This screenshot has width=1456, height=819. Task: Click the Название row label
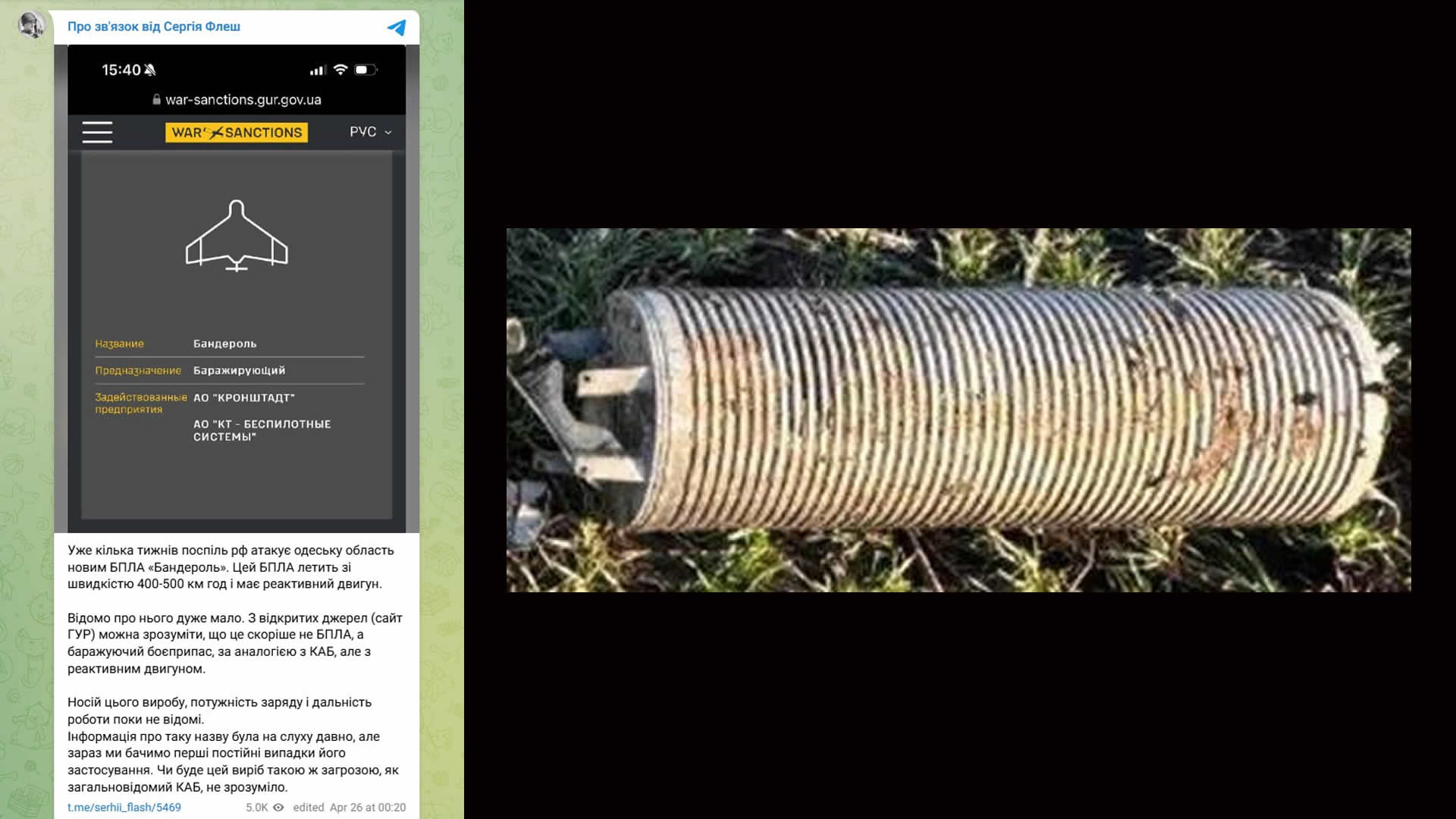coord(120,343)
